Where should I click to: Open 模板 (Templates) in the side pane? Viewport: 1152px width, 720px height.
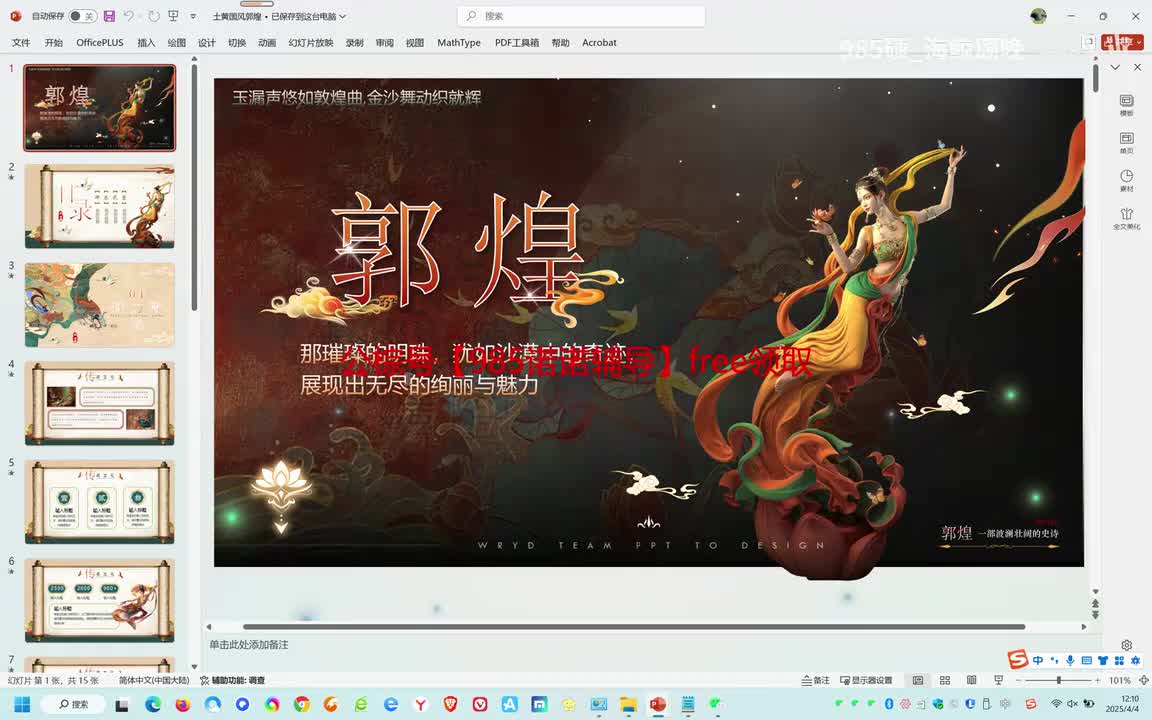1126,105
